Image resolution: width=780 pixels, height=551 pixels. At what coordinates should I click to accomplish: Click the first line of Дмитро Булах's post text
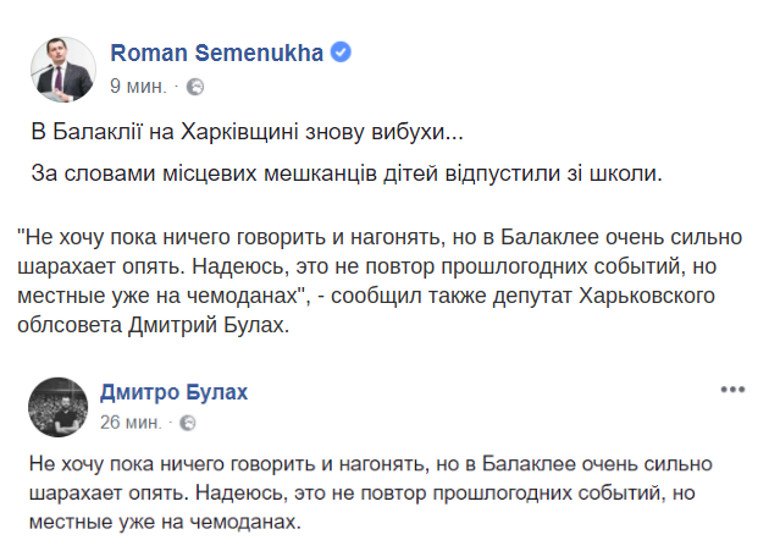pos(371,464)
